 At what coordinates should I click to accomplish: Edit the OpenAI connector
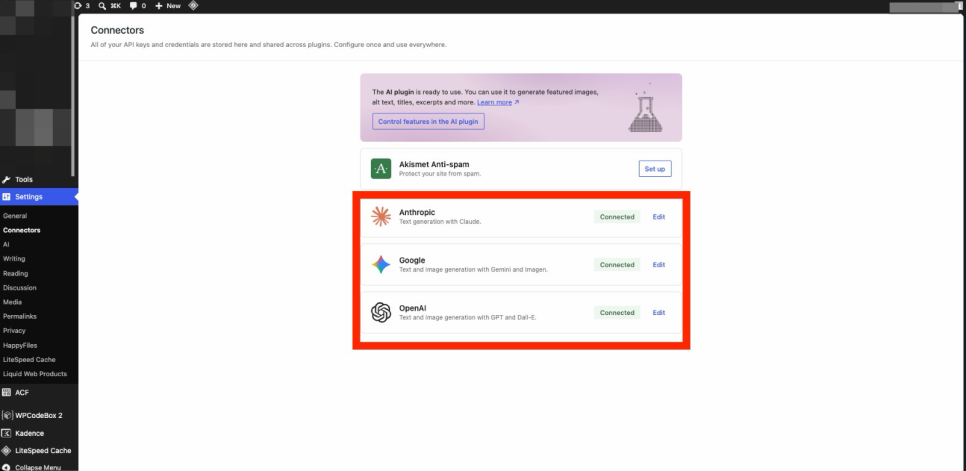[659, 313]
